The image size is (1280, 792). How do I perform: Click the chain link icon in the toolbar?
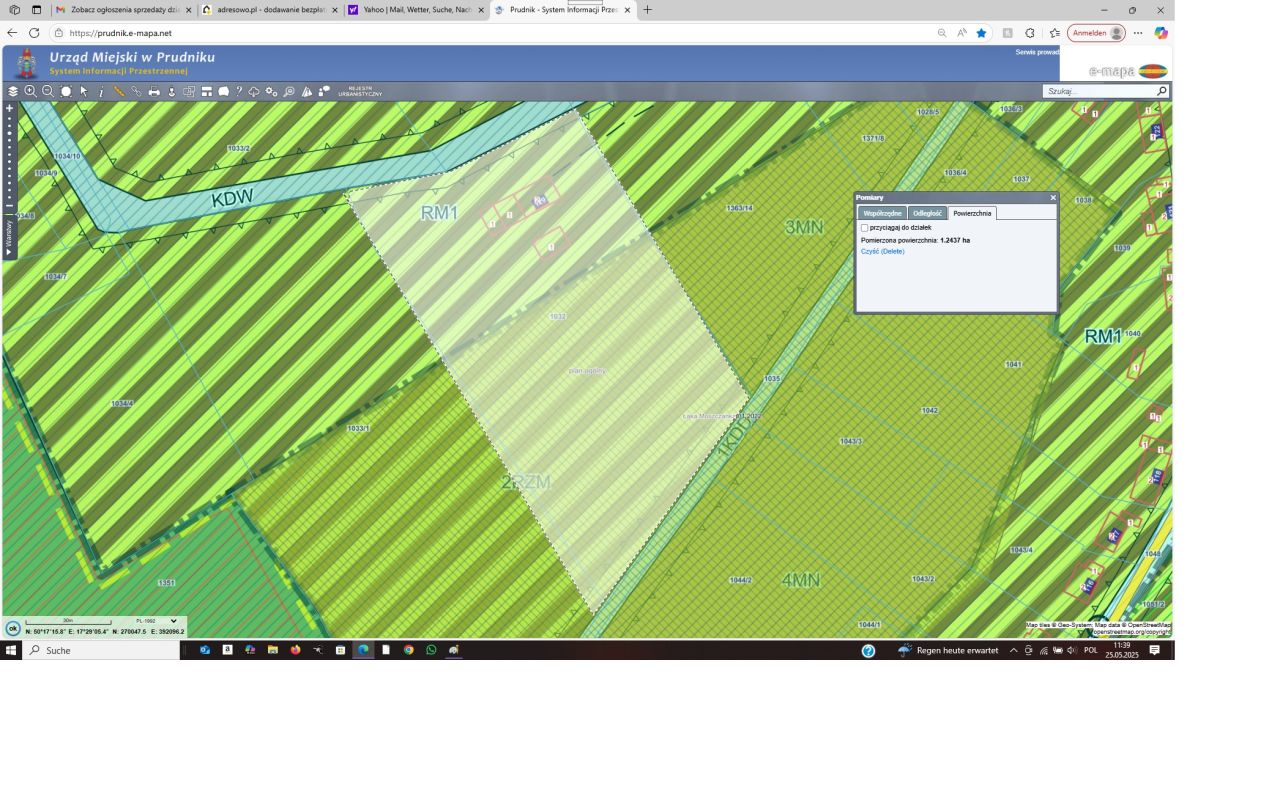coord(136,91)
